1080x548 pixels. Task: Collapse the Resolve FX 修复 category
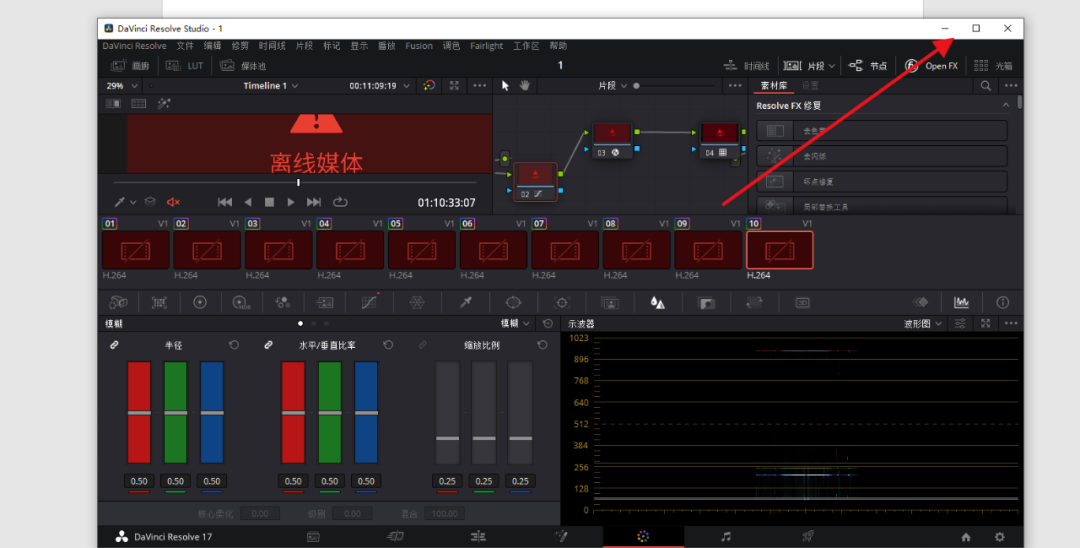[1006, 105]
